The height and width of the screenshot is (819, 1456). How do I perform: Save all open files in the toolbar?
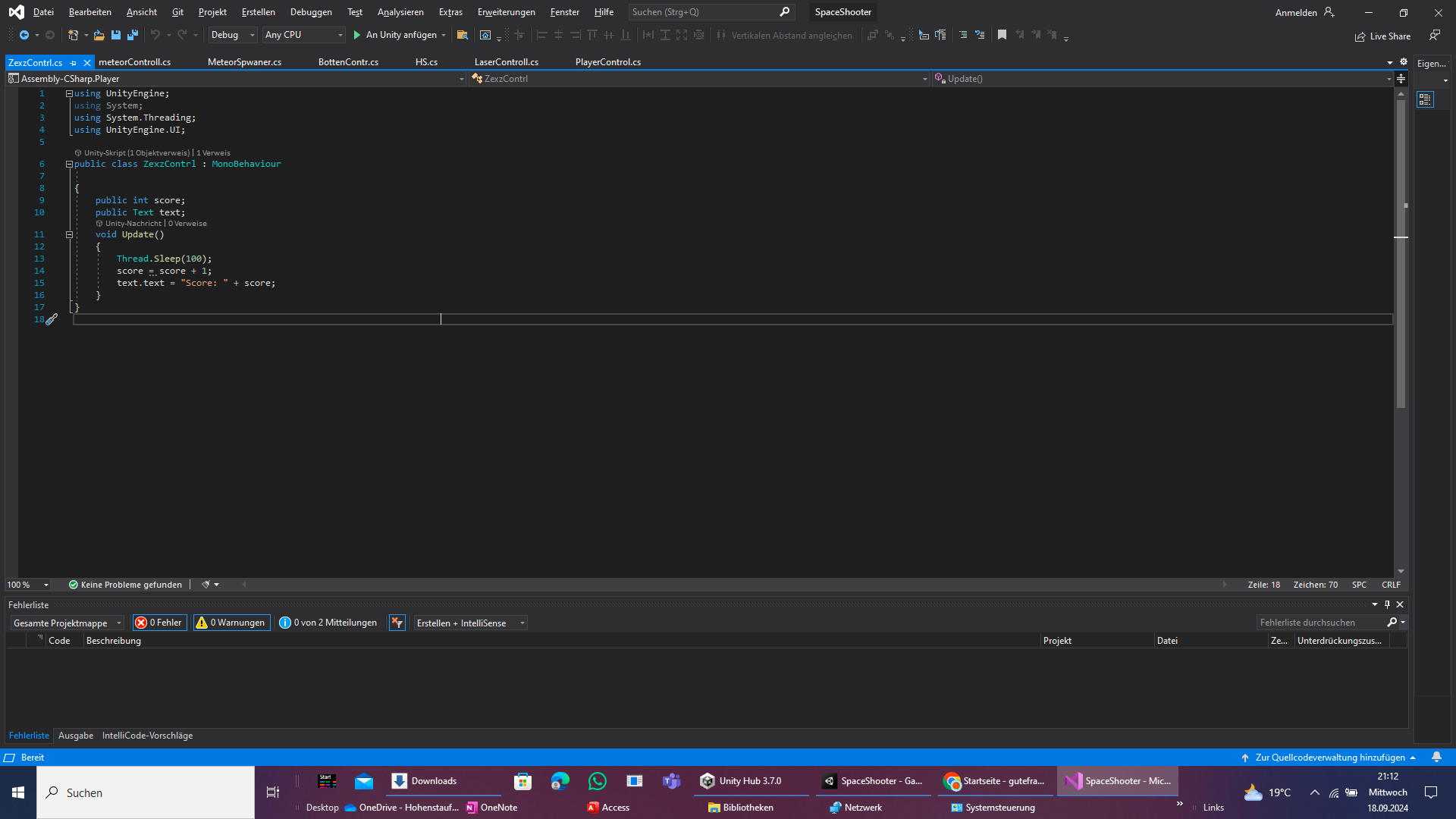tap(133, 35)
